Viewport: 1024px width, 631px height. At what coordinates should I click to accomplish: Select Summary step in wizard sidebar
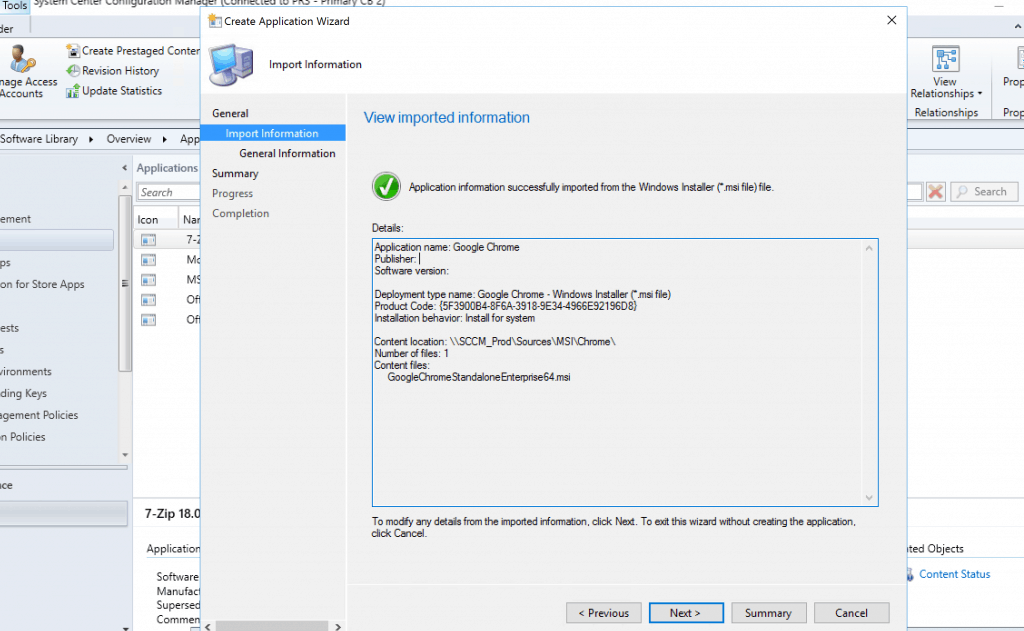235,173
